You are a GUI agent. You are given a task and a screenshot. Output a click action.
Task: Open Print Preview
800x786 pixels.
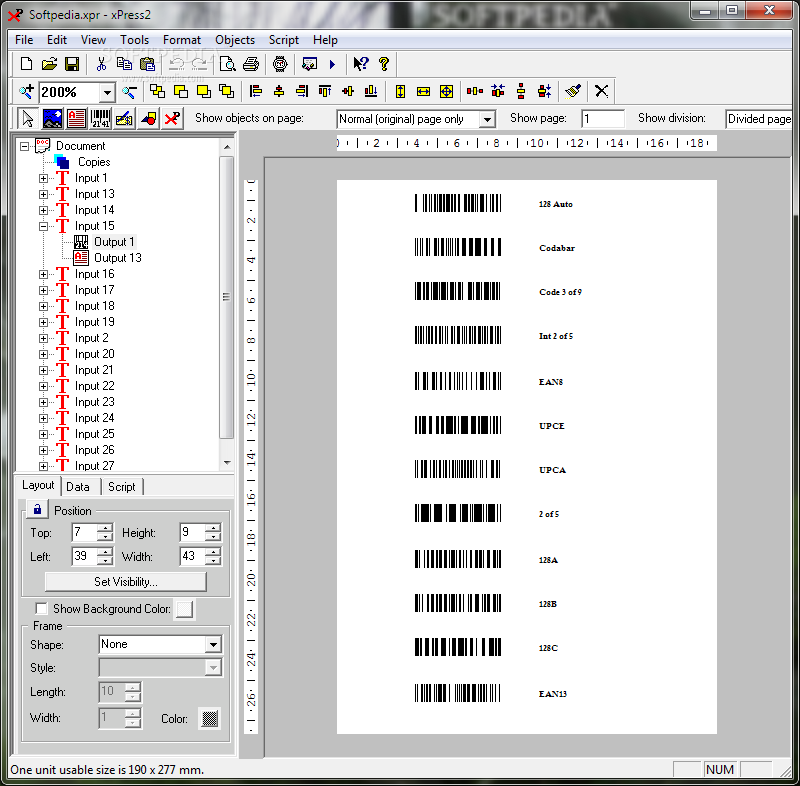(228, 64)
